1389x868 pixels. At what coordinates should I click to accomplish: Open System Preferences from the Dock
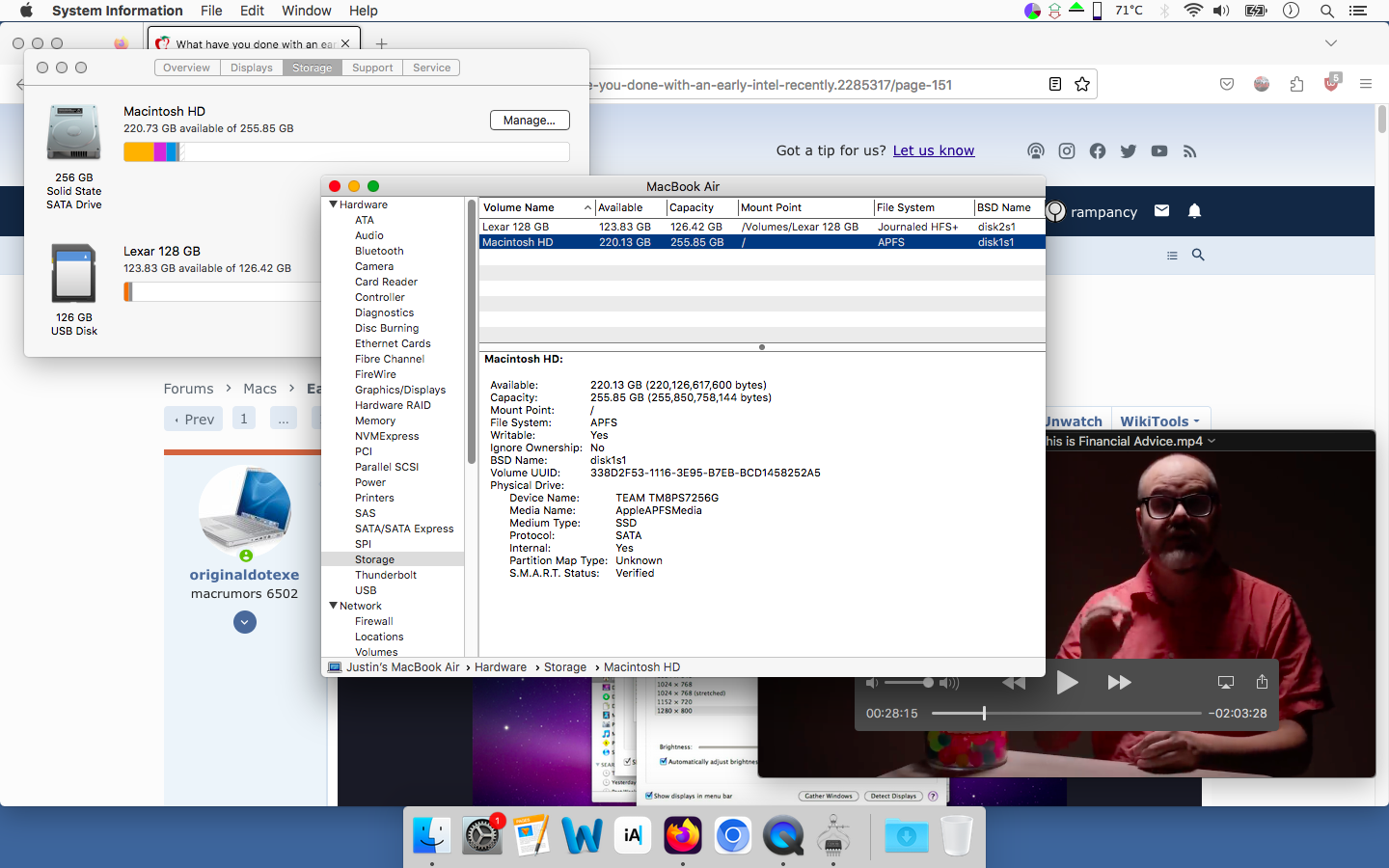click(x=481, y=835)
